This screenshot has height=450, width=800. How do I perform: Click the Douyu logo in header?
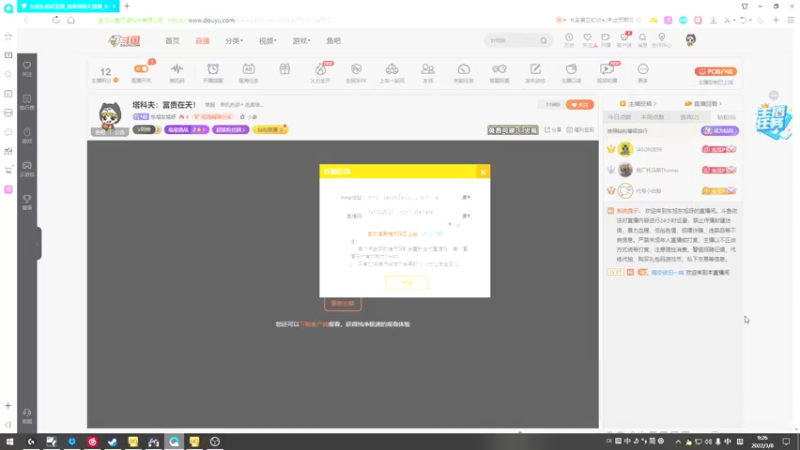(x=124, y=41)
